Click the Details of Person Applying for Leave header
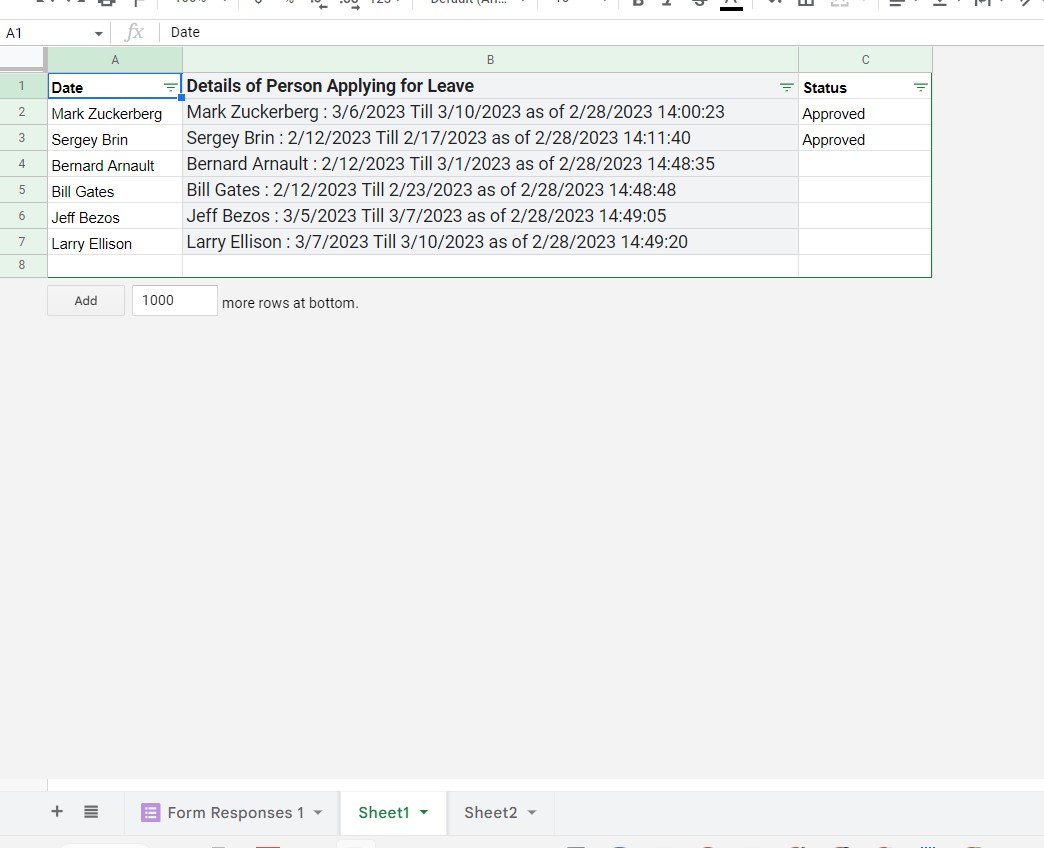Viewport: 1044px width, 848px height. click(x=330, y=86)
